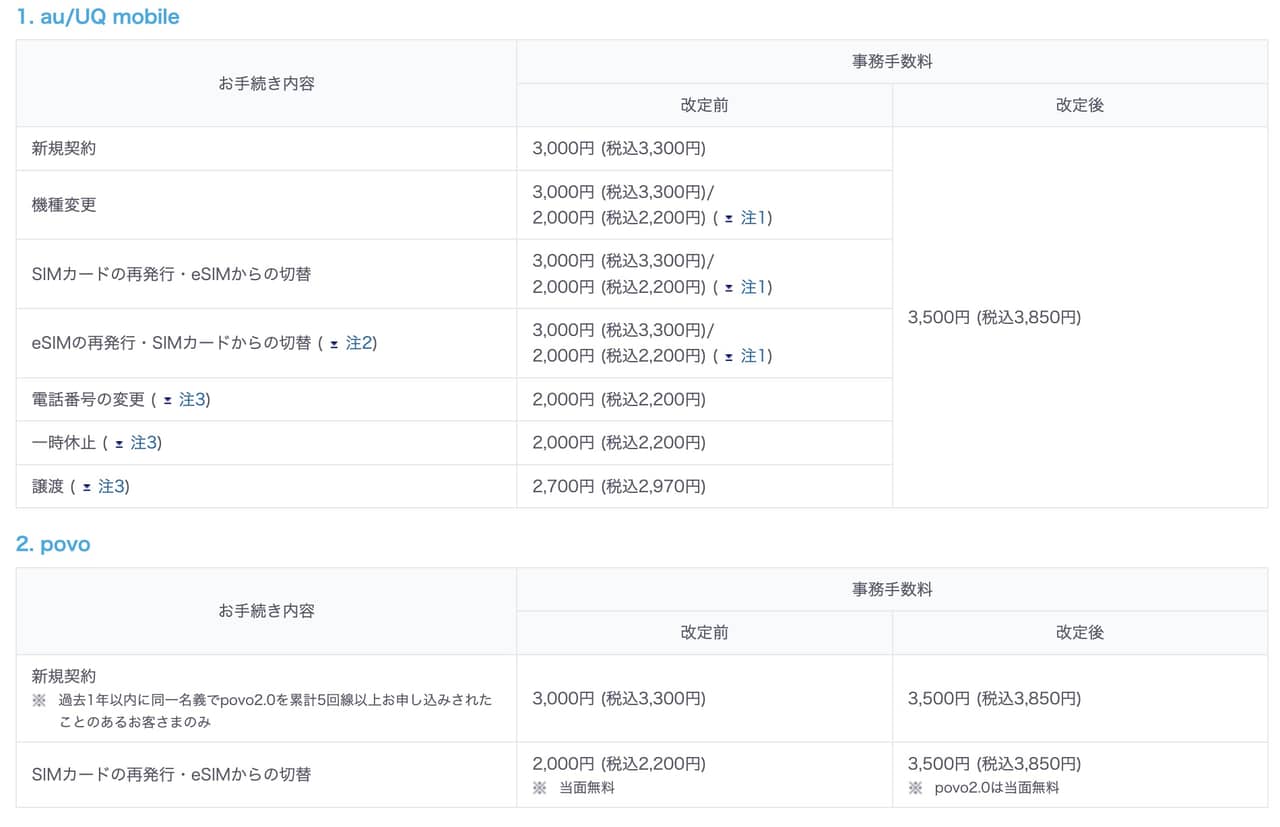Click the arrow icon before 注2
The width and height of the screenshot is (1280, 827).
click(334, 344)
